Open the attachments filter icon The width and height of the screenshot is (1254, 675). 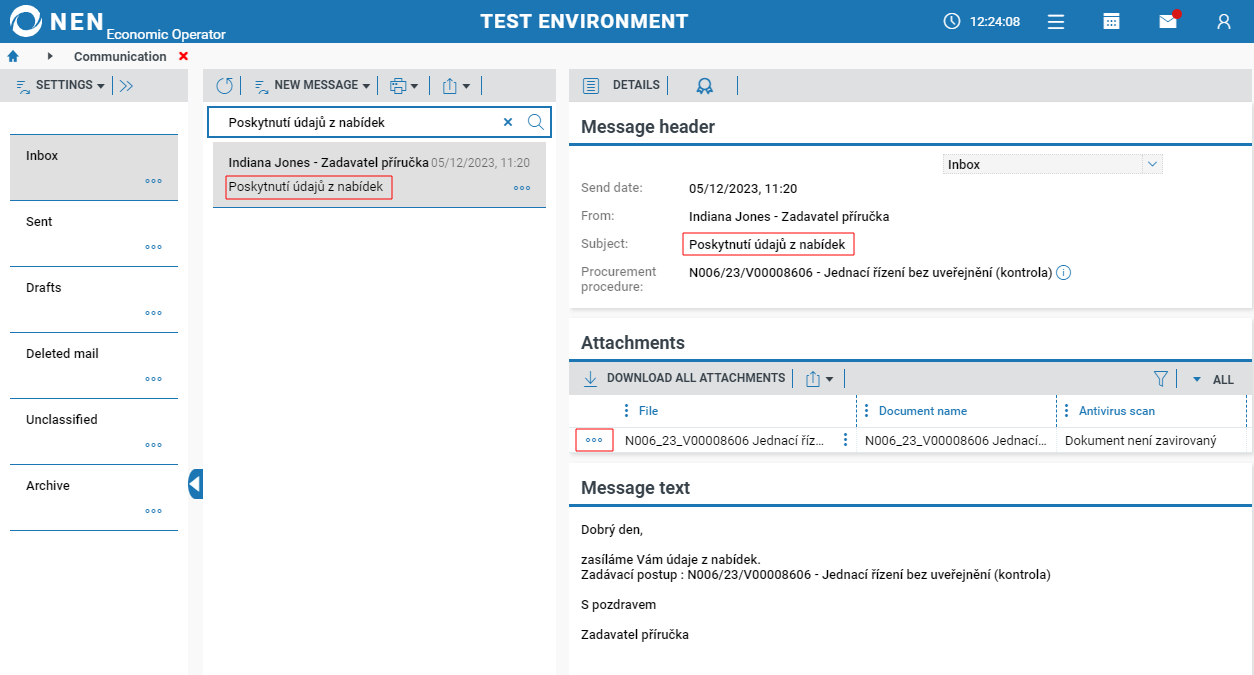(1161, 379)
